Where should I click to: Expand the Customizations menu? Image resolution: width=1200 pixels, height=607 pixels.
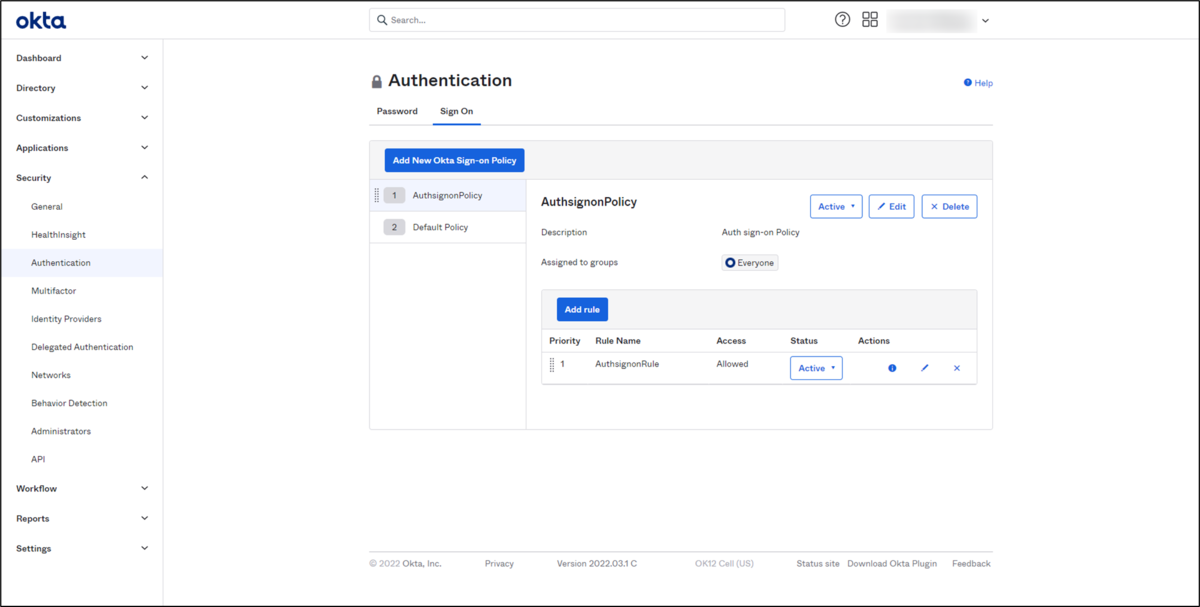pyautogui.click(x=144, y=118)
